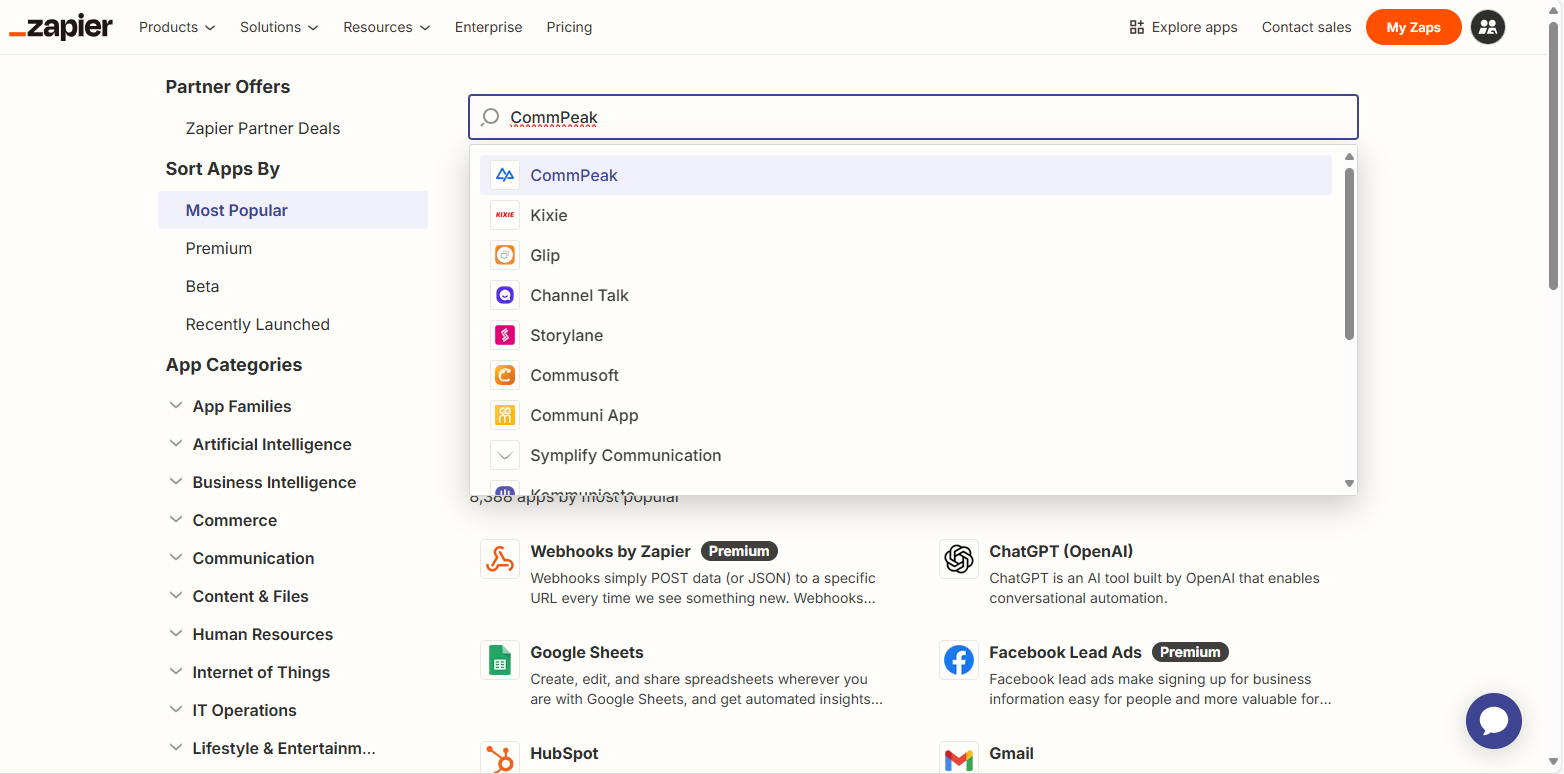This screenshot has width=1564, height=774.
Task: Select the Symplify Communication suggestion
Action: point(906,455)
